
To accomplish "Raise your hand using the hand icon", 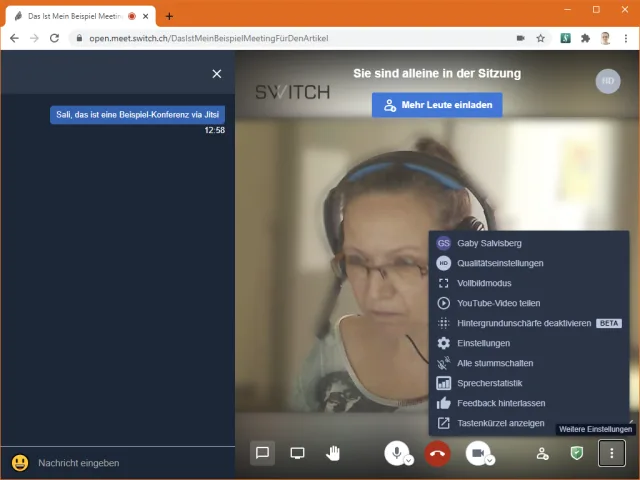I will (x=333, y=453).
